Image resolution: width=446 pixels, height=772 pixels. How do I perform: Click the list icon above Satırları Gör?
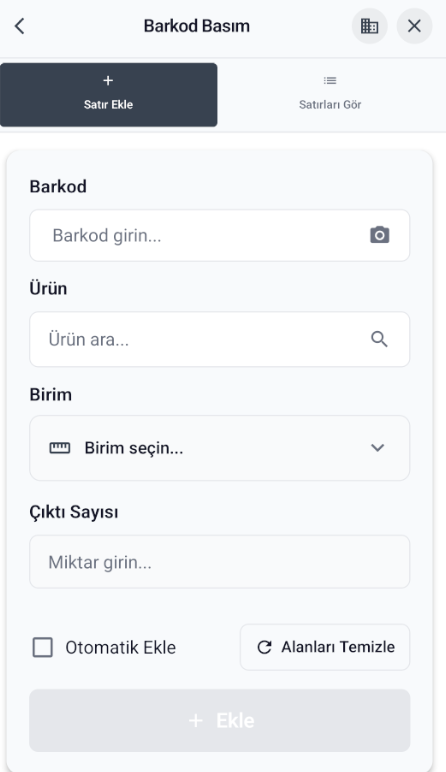pos(330,80)
